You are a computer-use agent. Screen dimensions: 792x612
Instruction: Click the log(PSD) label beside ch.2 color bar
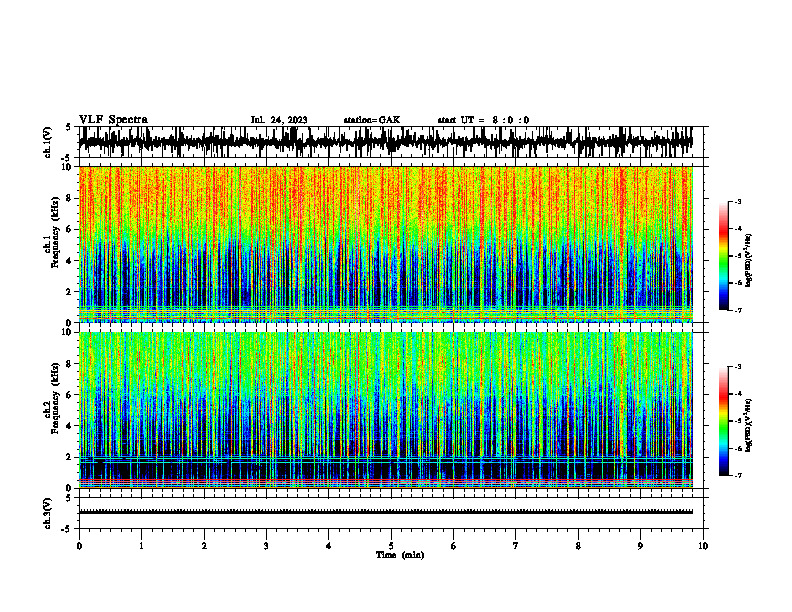pyautogui.click(x=749, y=426)
